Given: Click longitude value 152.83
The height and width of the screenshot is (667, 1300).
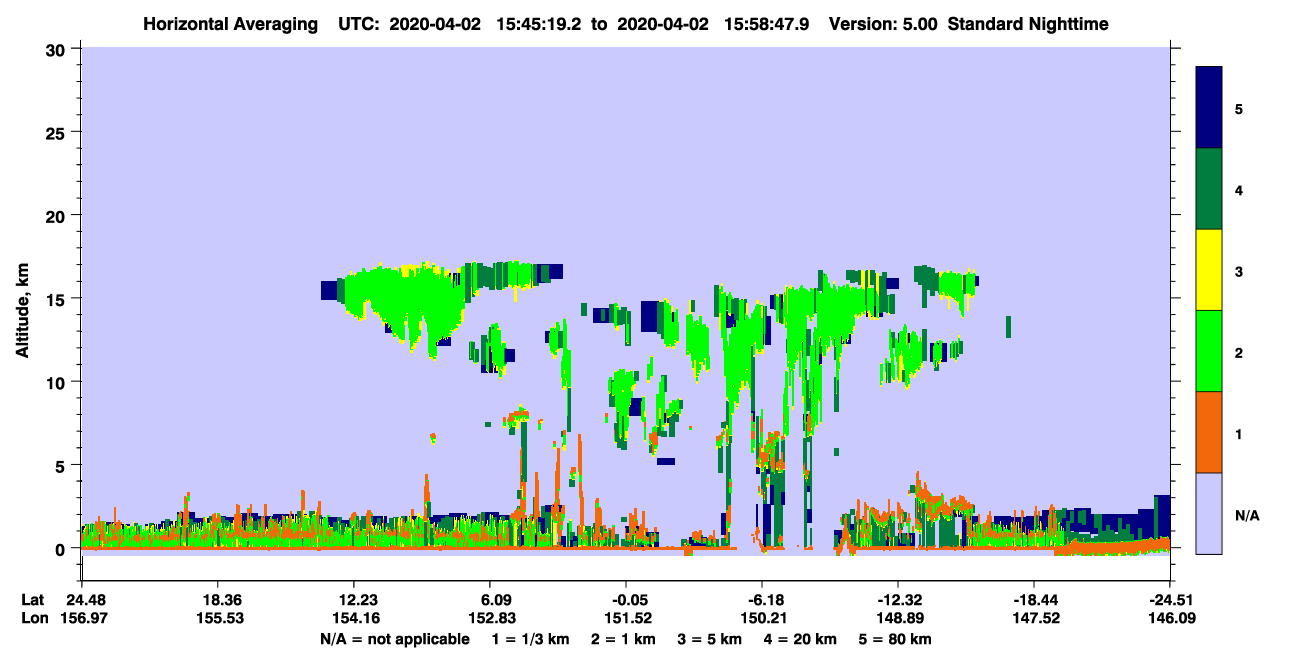Looking at the screenshot, I should coord(490,618).
